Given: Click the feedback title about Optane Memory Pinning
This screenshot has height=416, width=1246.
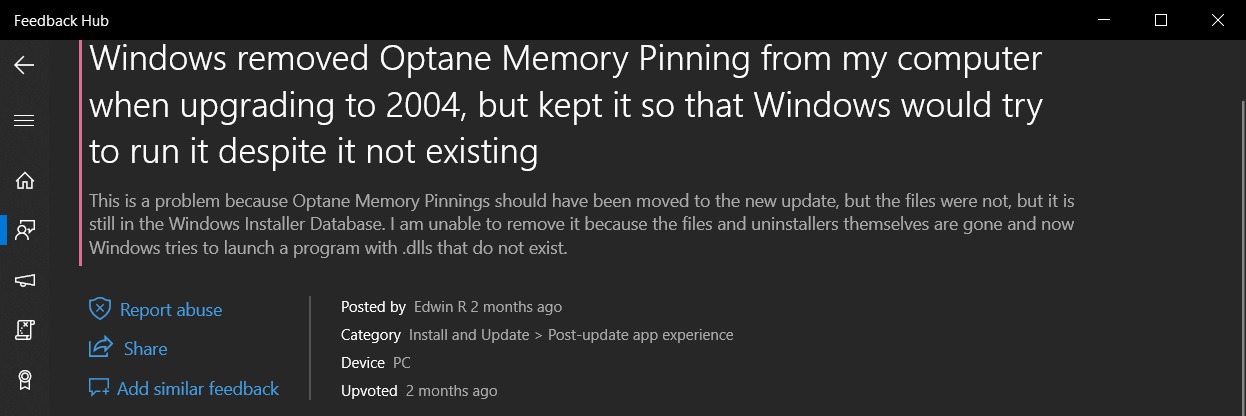Looking at the screenshot, I should click(566, 105).
